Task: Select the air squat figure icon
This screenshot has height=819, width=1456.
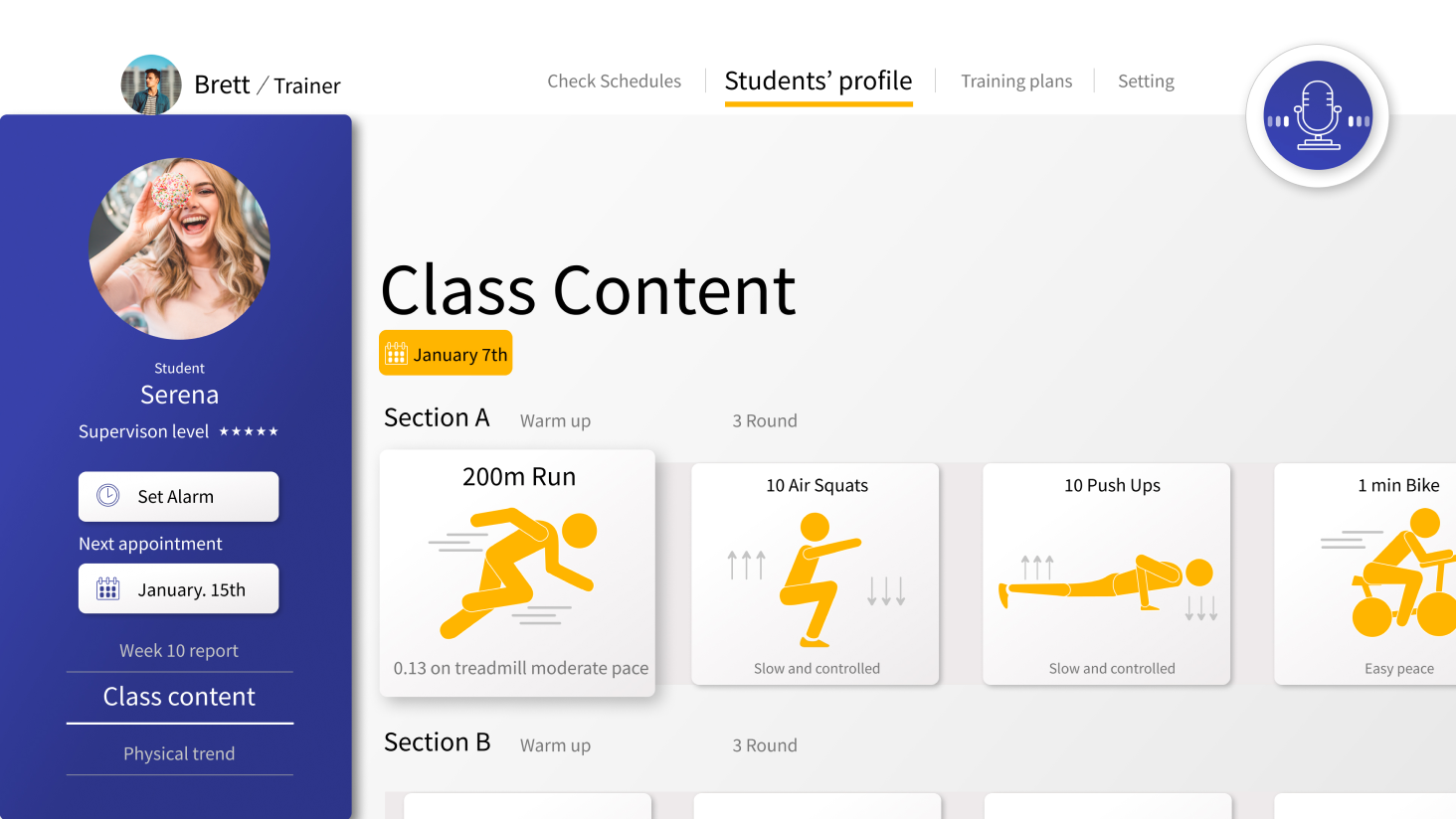Action: pyautogui.click(x=817, y=580)
